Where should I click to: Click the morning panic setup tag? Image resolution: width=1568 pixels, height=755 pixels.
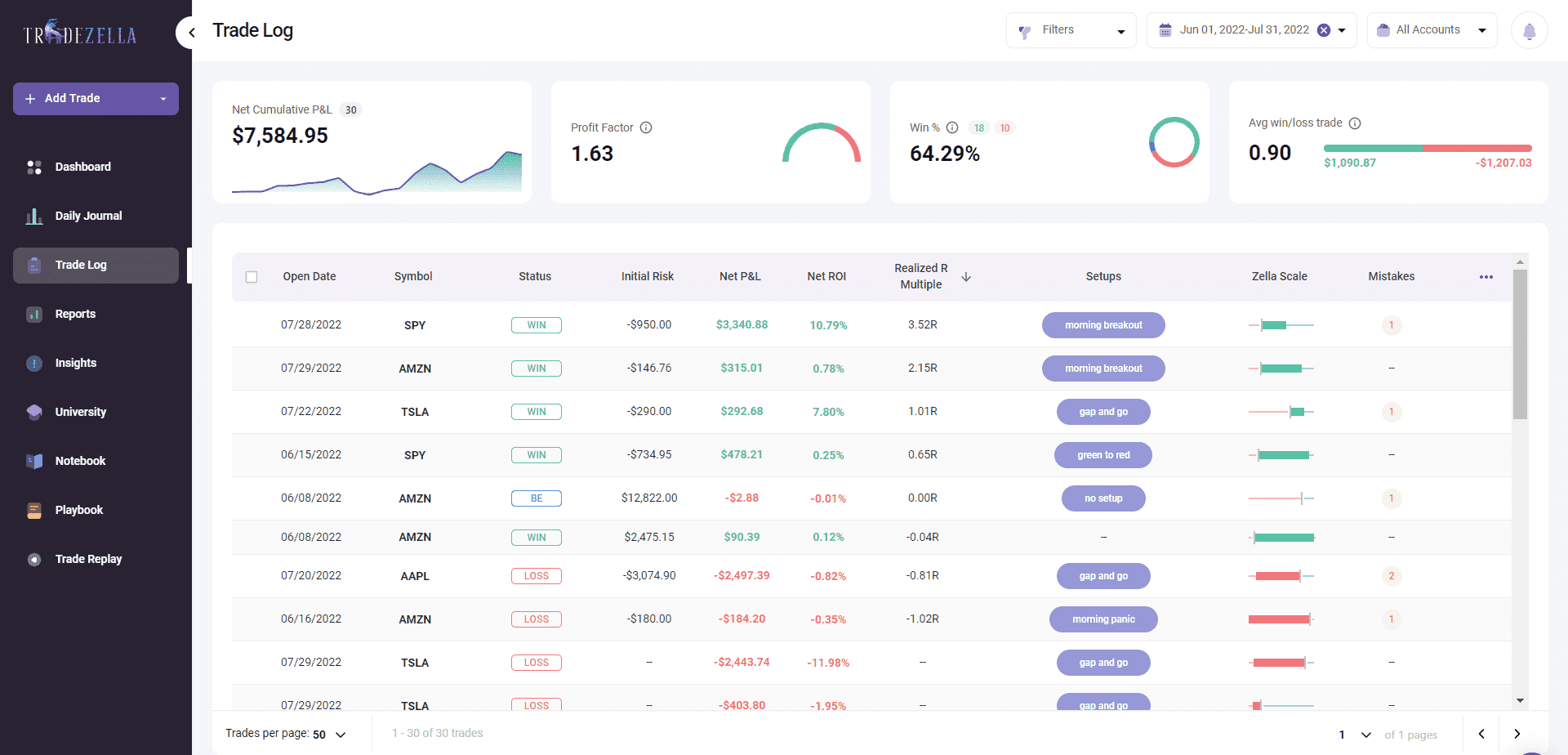tap(1103, 619)
